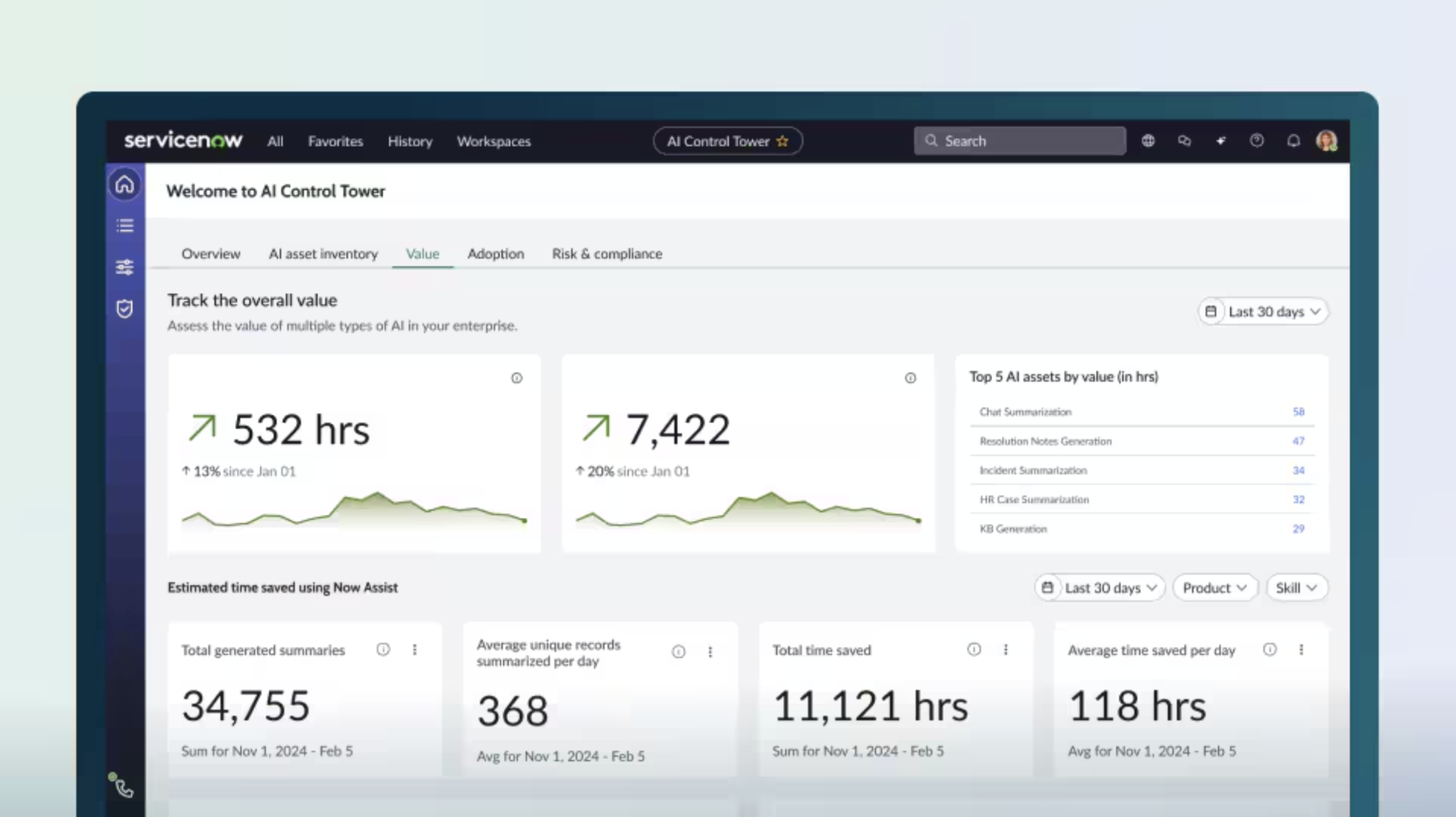1456x817 pixels.
Task: Click the 11,121 hrs value
Action: 870,706
